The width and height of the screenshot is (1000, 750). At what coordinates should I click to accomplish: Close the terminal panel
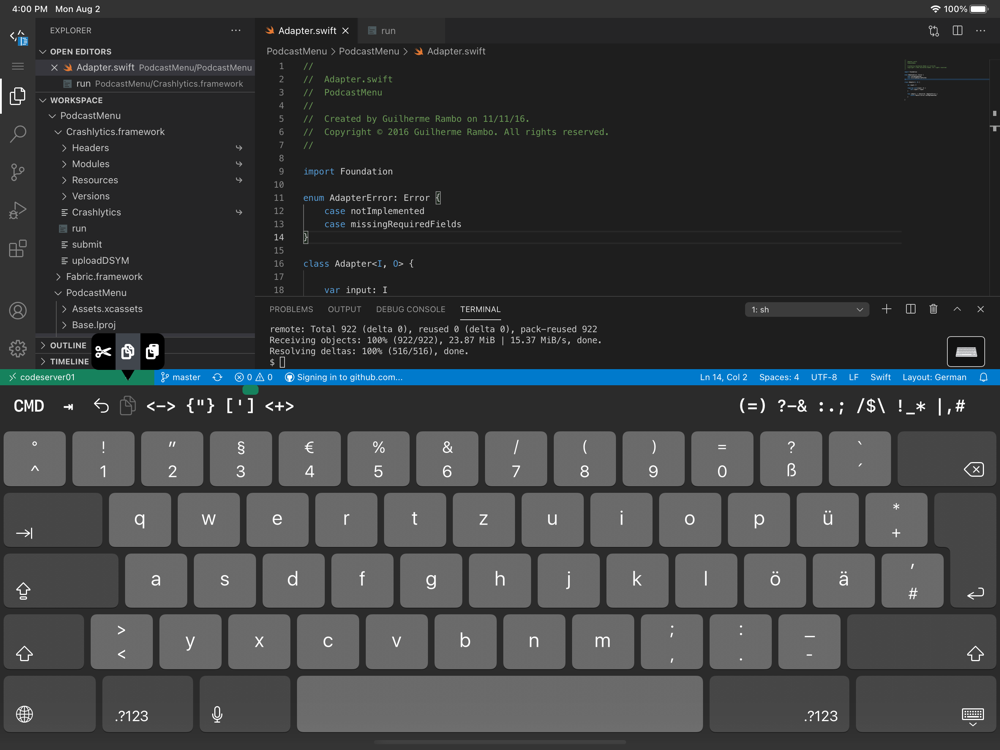[x=981, y=309]
